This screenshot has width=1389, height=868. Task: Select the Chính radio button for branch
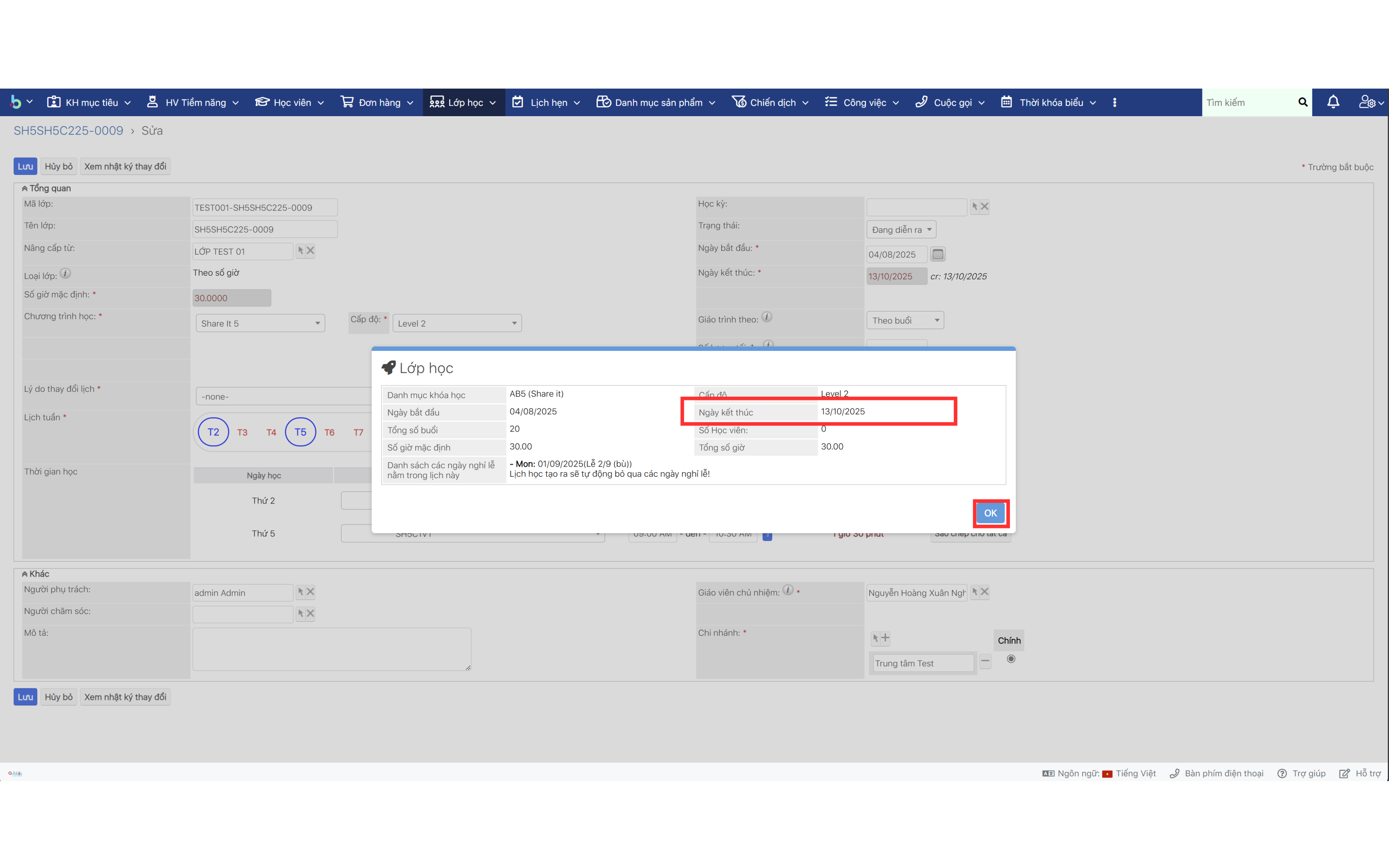(1011, 659)
